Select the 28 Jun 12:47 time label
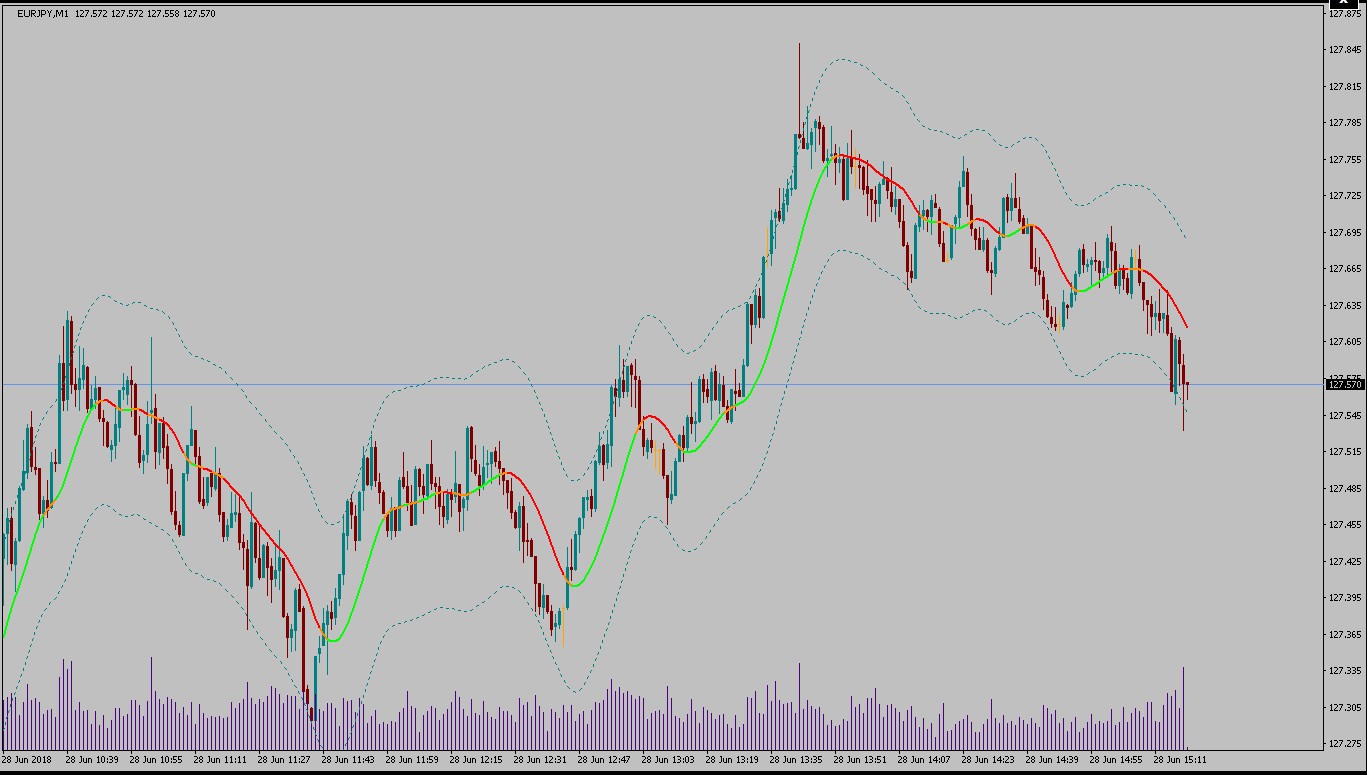This screenshot has height=775, width=1367. click(x=604, y=760)
